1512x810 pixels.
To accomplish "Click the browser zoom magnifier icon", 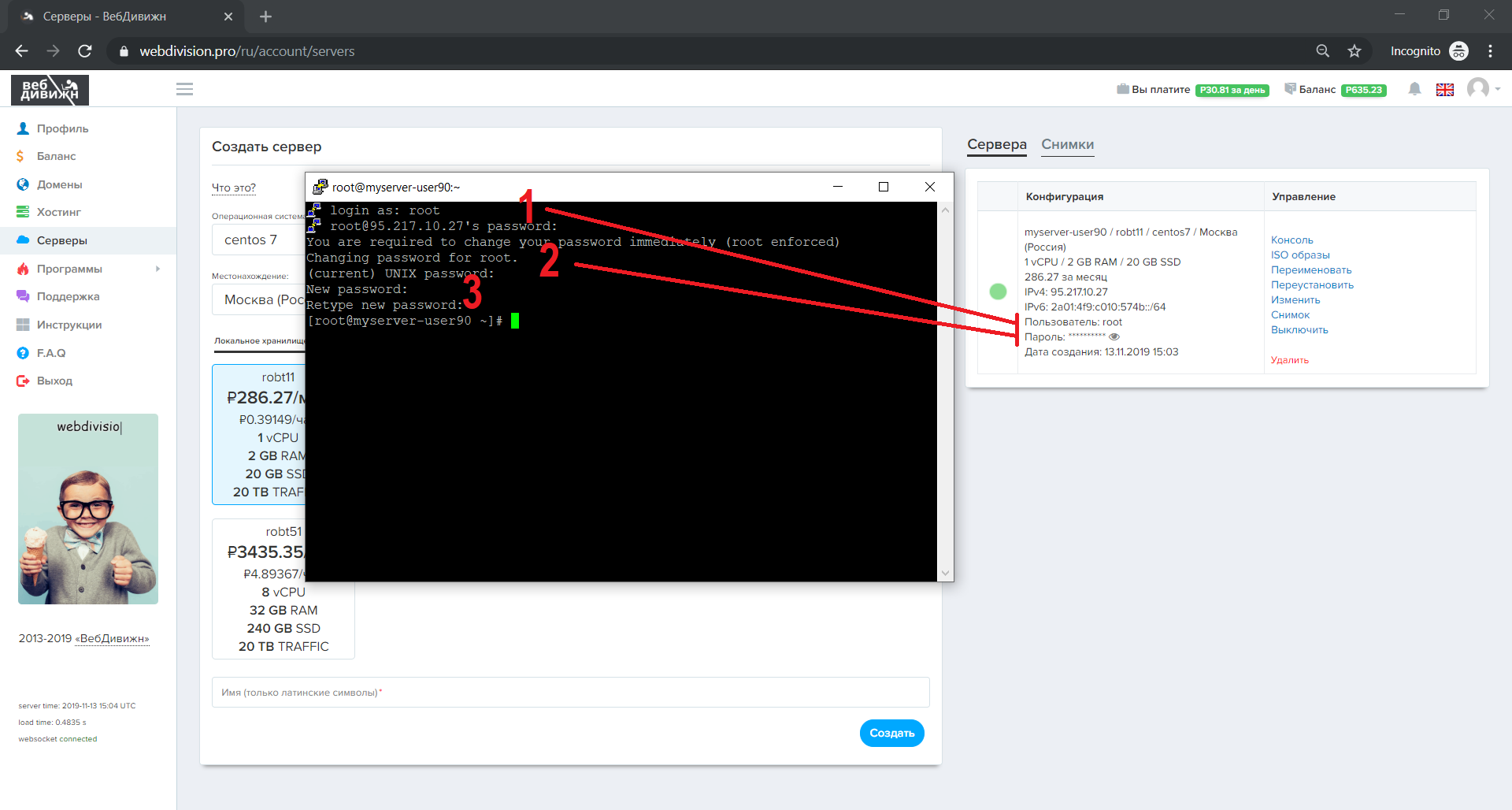I will 1323,51.
